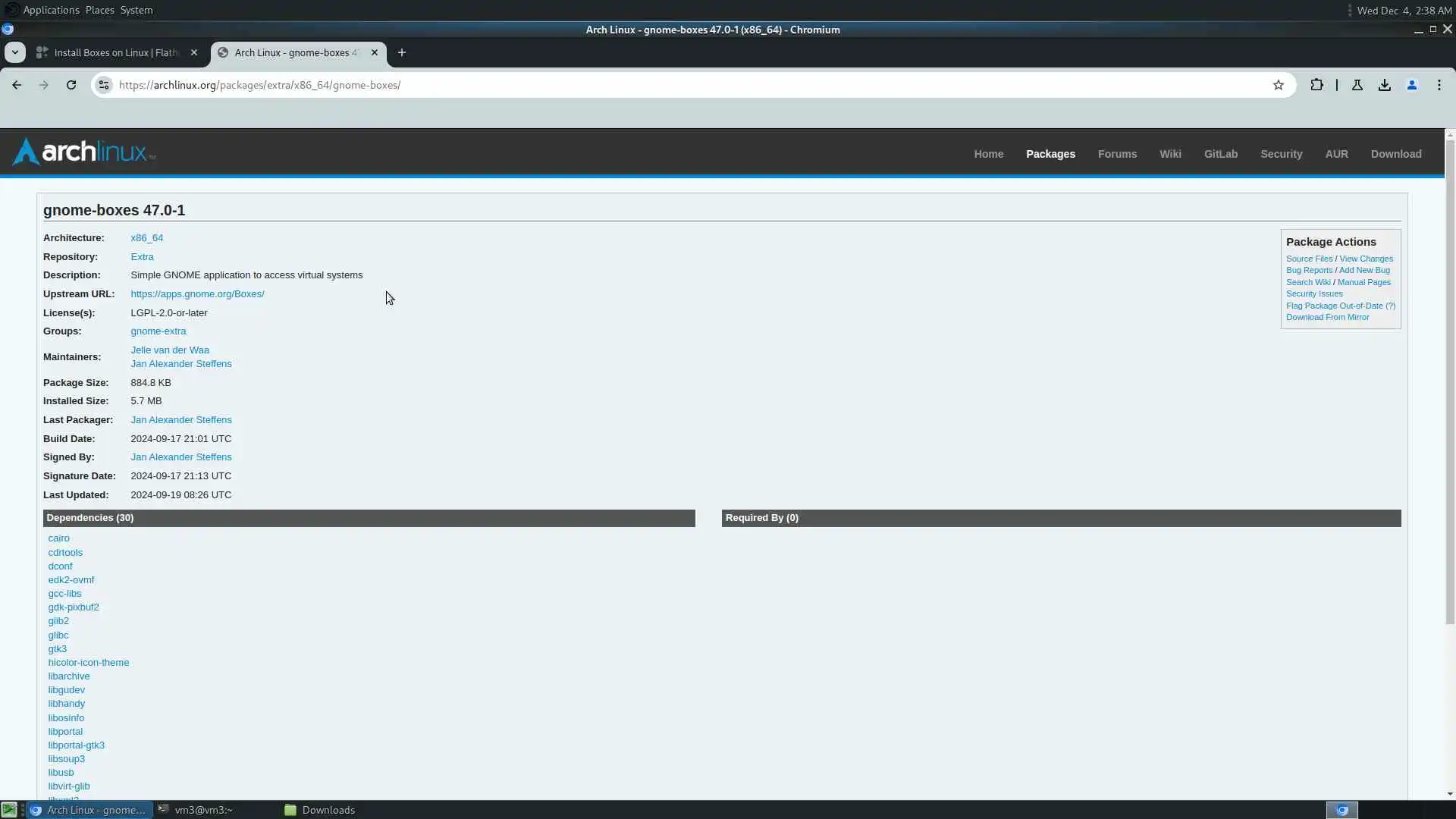Open the Applications menu
The image size is (1456, 819).
51,10
